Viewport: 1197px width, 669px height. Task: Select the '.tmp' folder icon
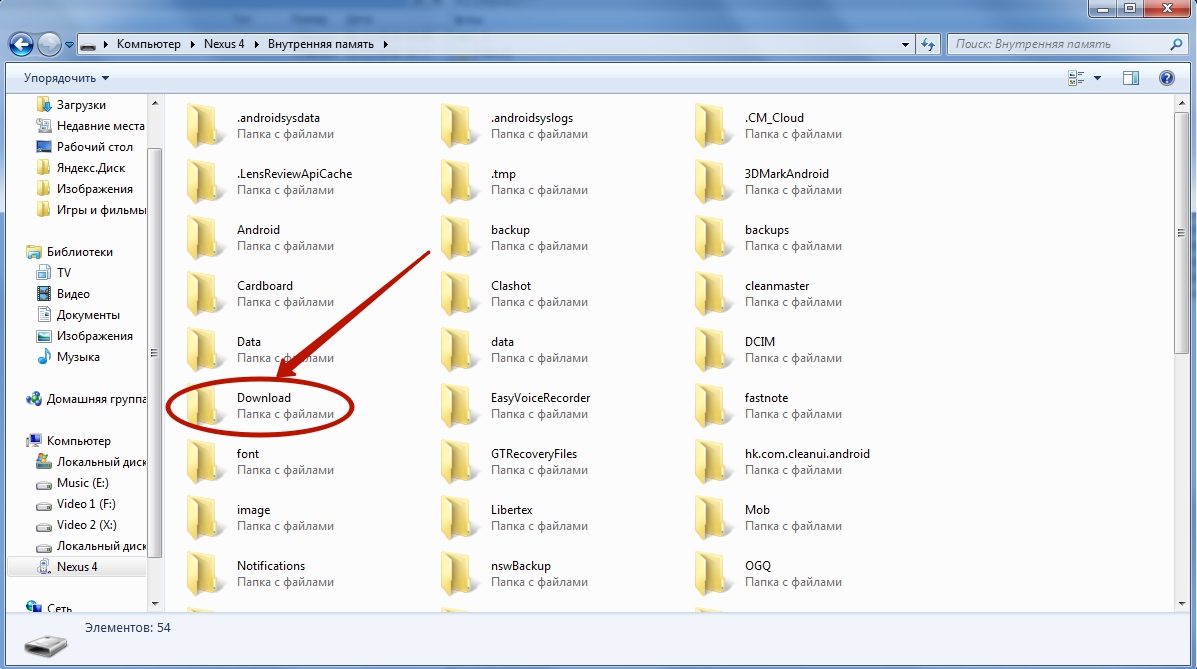pyautogui.click(x=458, y=182)
